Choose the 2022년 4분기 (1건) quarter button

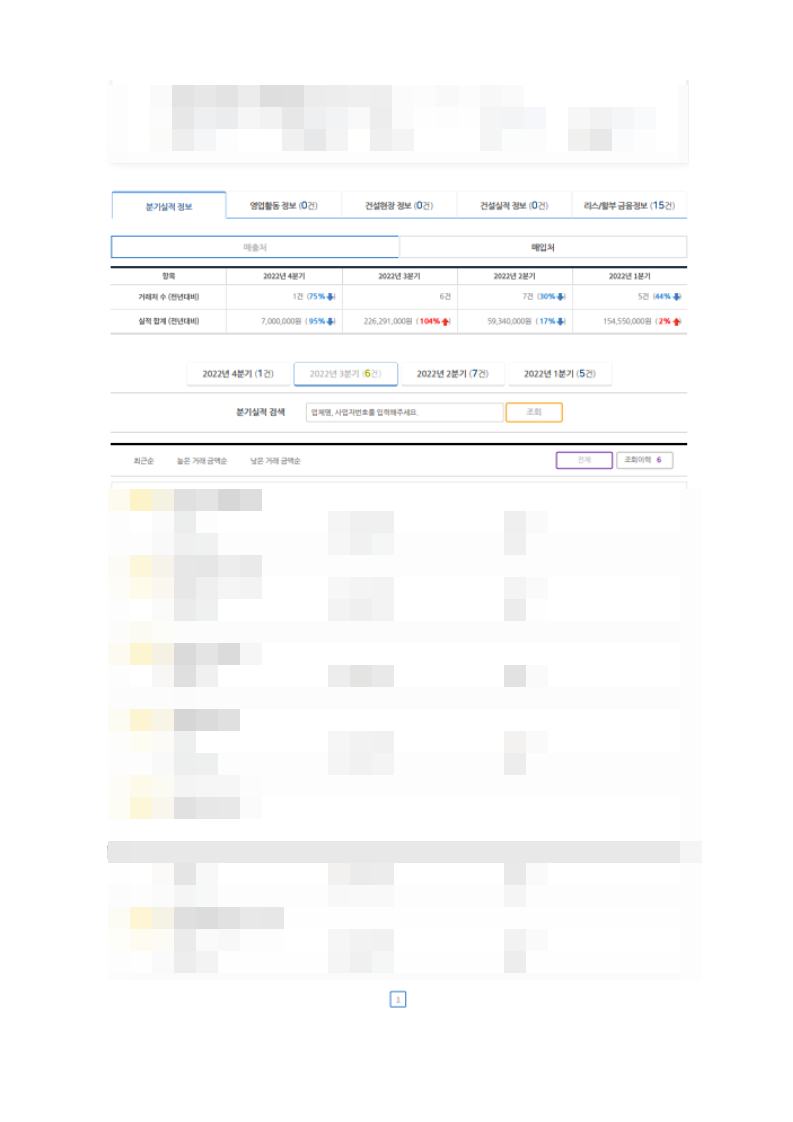click(x=238, y=374)
